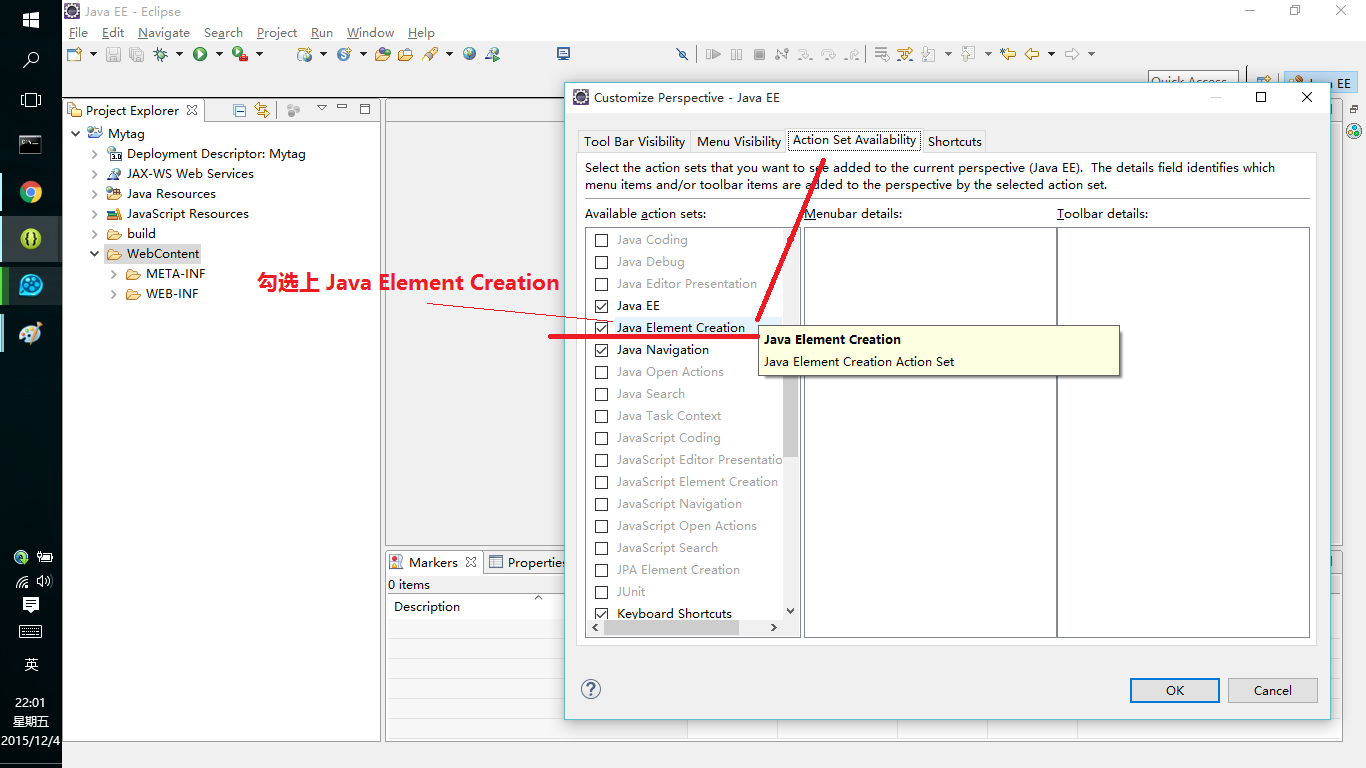This screenshot has height=768, width=1366.
Task: Click the Skip All Breakpoints icon
Action: coord(682,54)
